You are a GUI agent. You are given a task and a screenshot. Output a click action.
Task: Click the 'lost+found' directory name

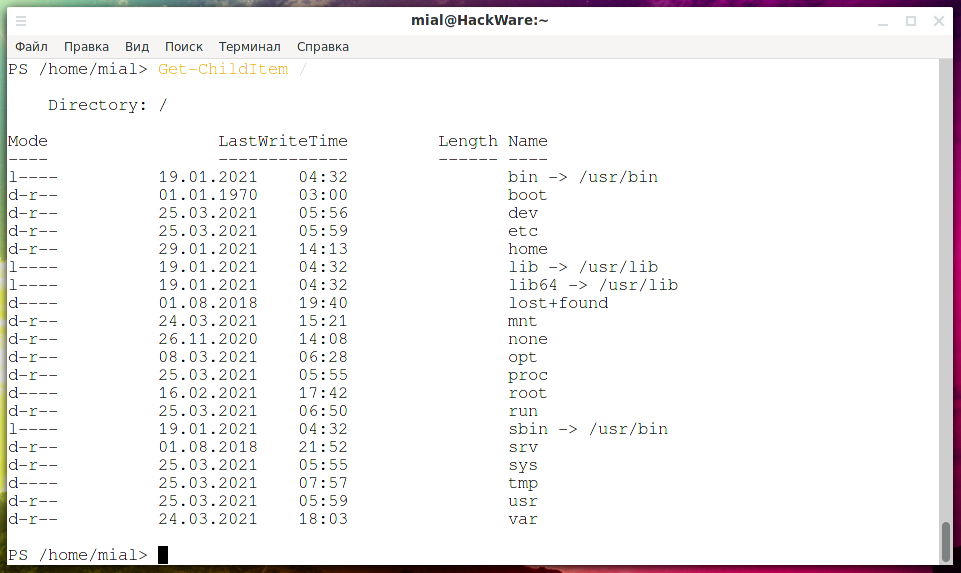coord(558,303)
